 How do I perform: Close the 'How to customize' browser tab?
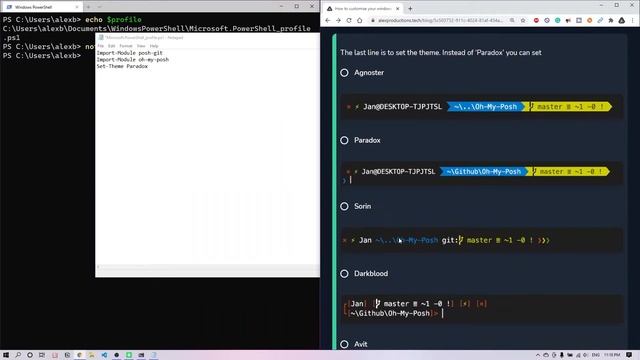(x=398, y=9)
